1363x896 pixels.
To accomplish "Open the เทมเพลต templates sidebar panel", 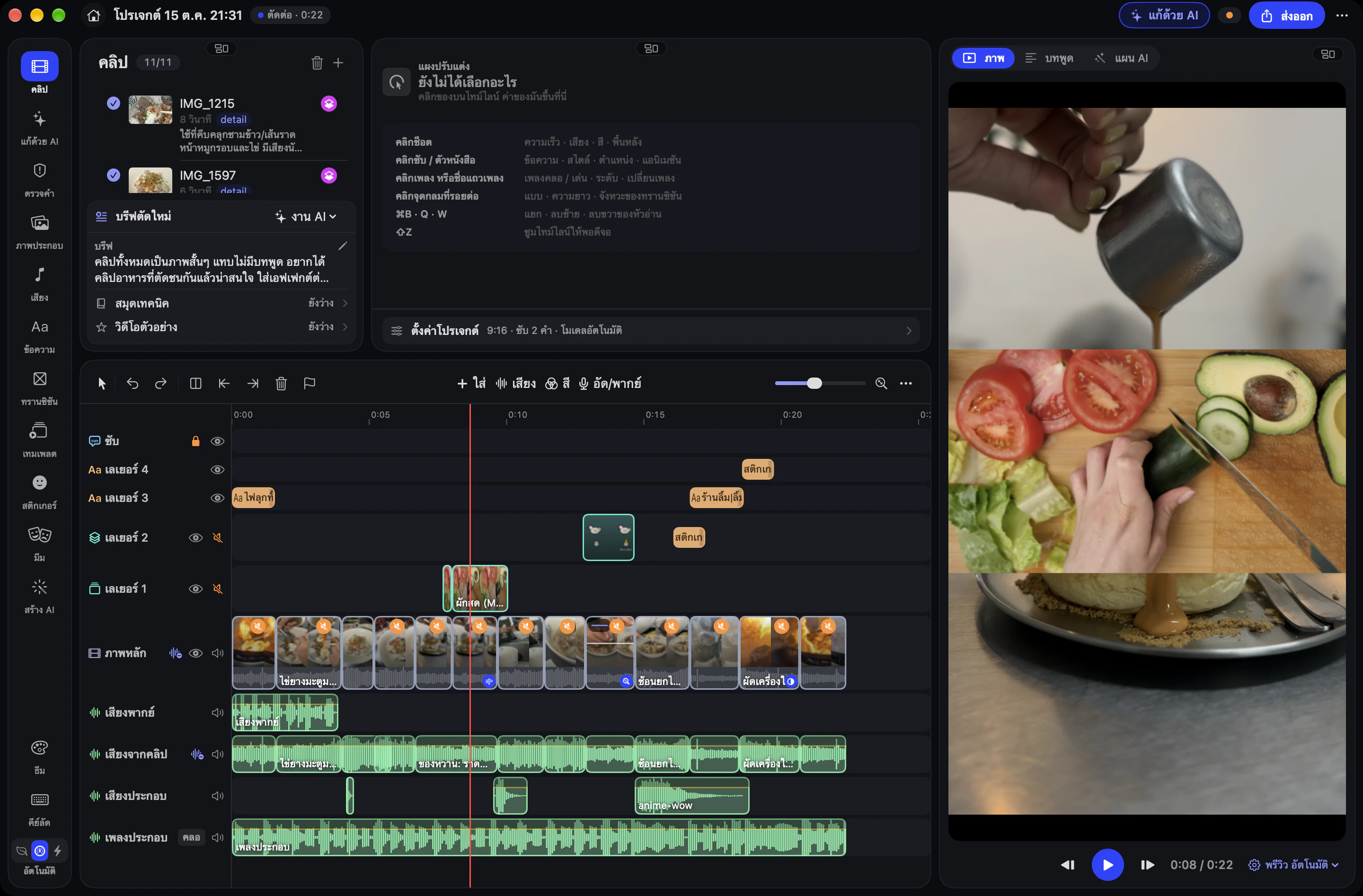I will click(x=39, y=439).
